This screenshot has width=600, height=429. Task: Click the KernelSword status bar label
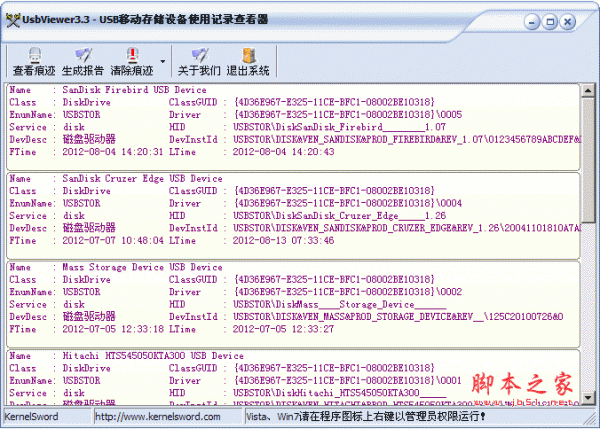click(x=31, y=416)
